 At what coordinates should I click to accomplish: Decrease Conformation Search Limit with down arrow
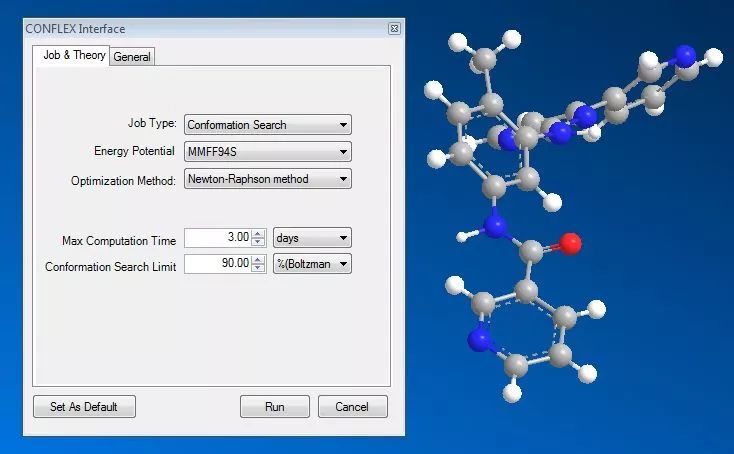[x=258, y=268]
